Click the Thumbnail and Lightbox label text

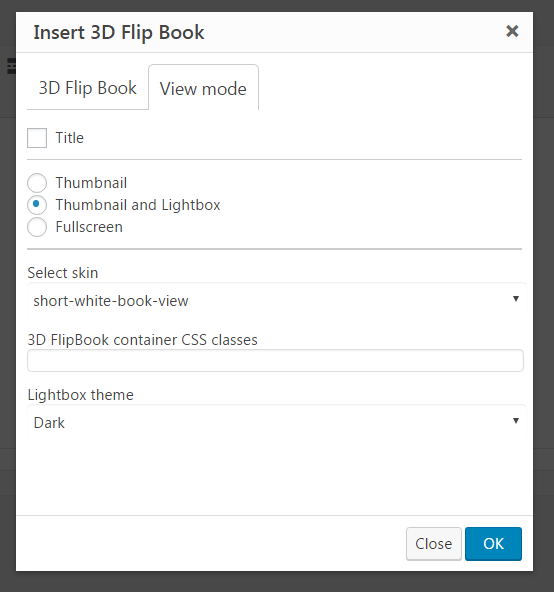pos(138,205)
